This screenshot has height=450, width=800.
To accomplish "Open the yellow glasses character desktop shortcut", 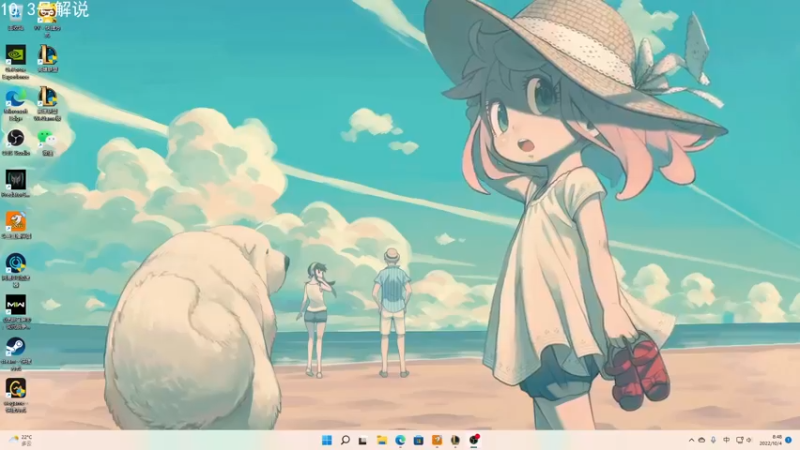I will click(47, 20).
